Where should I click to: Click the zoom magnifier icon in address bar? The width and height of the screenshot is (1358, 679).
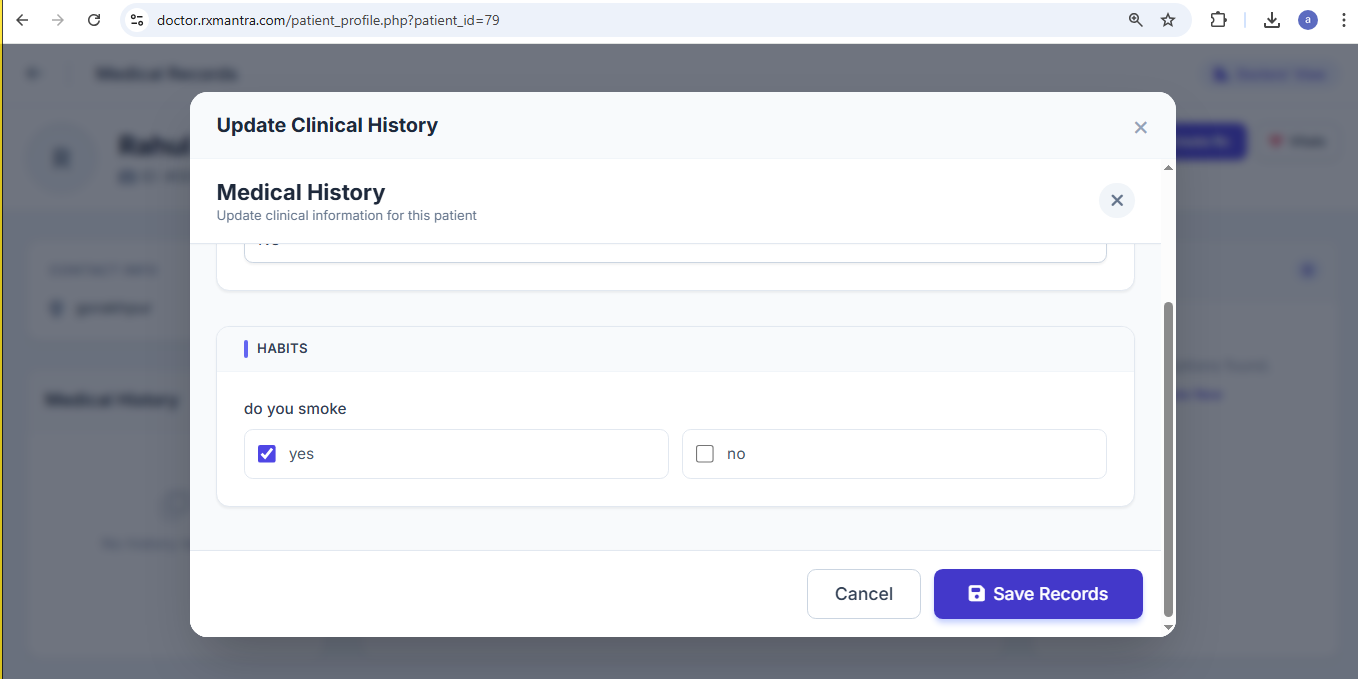[x=1135, y=20]
